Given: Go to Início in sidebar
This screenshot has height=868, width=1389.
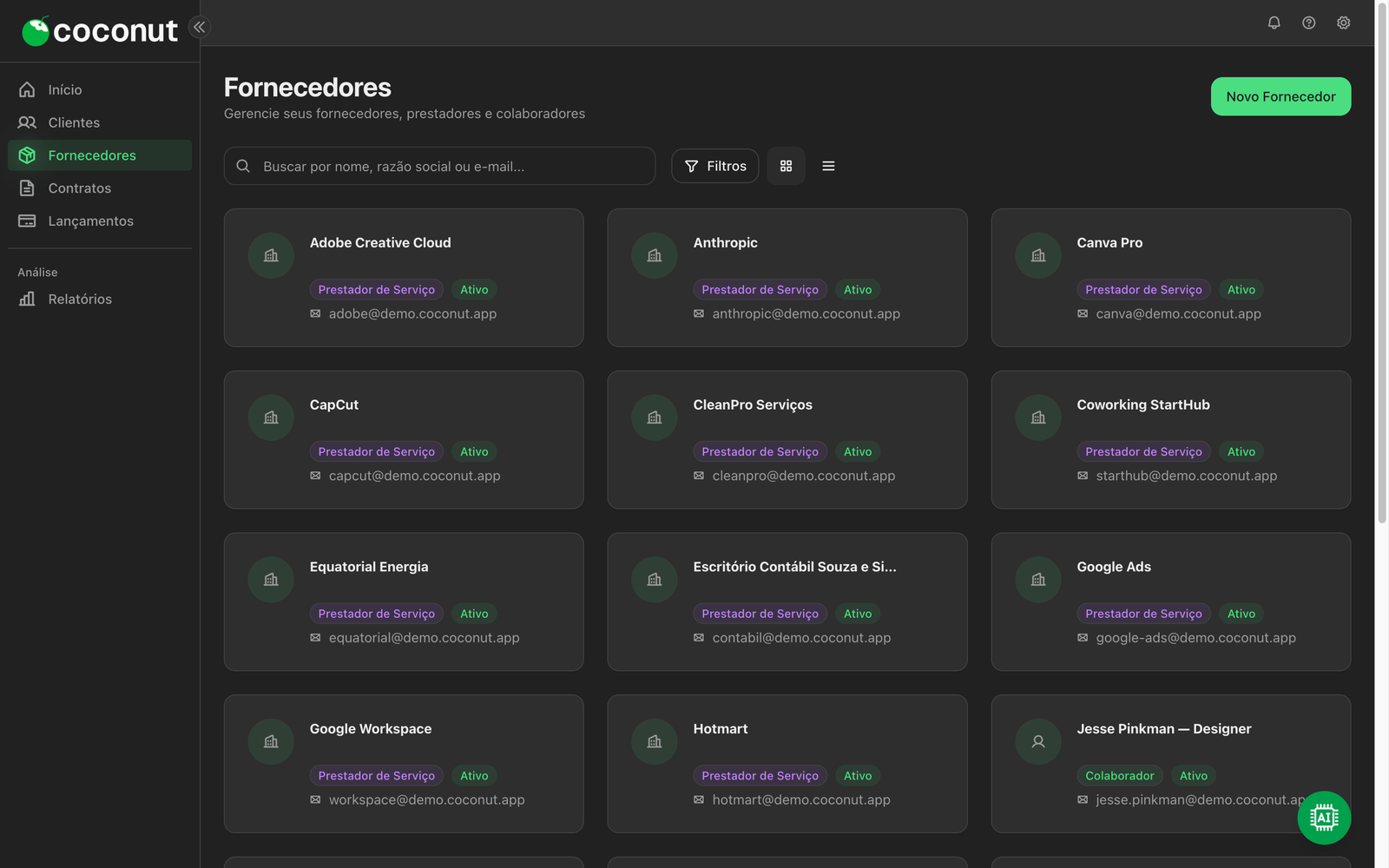Looking at the screenshot, I should pos(100,89).
